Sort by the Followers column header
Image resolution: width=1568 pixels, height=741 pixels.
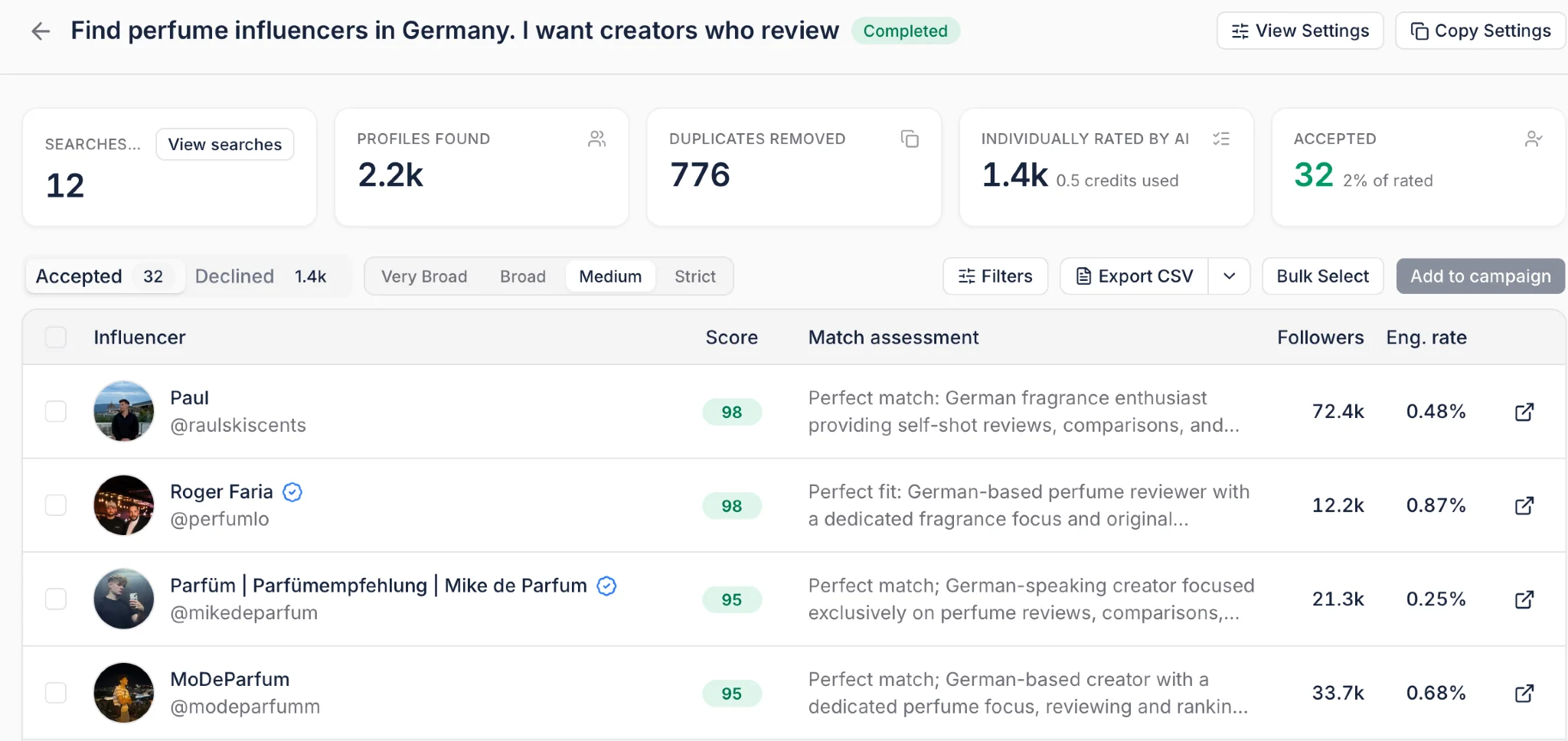click(1321, 338)
